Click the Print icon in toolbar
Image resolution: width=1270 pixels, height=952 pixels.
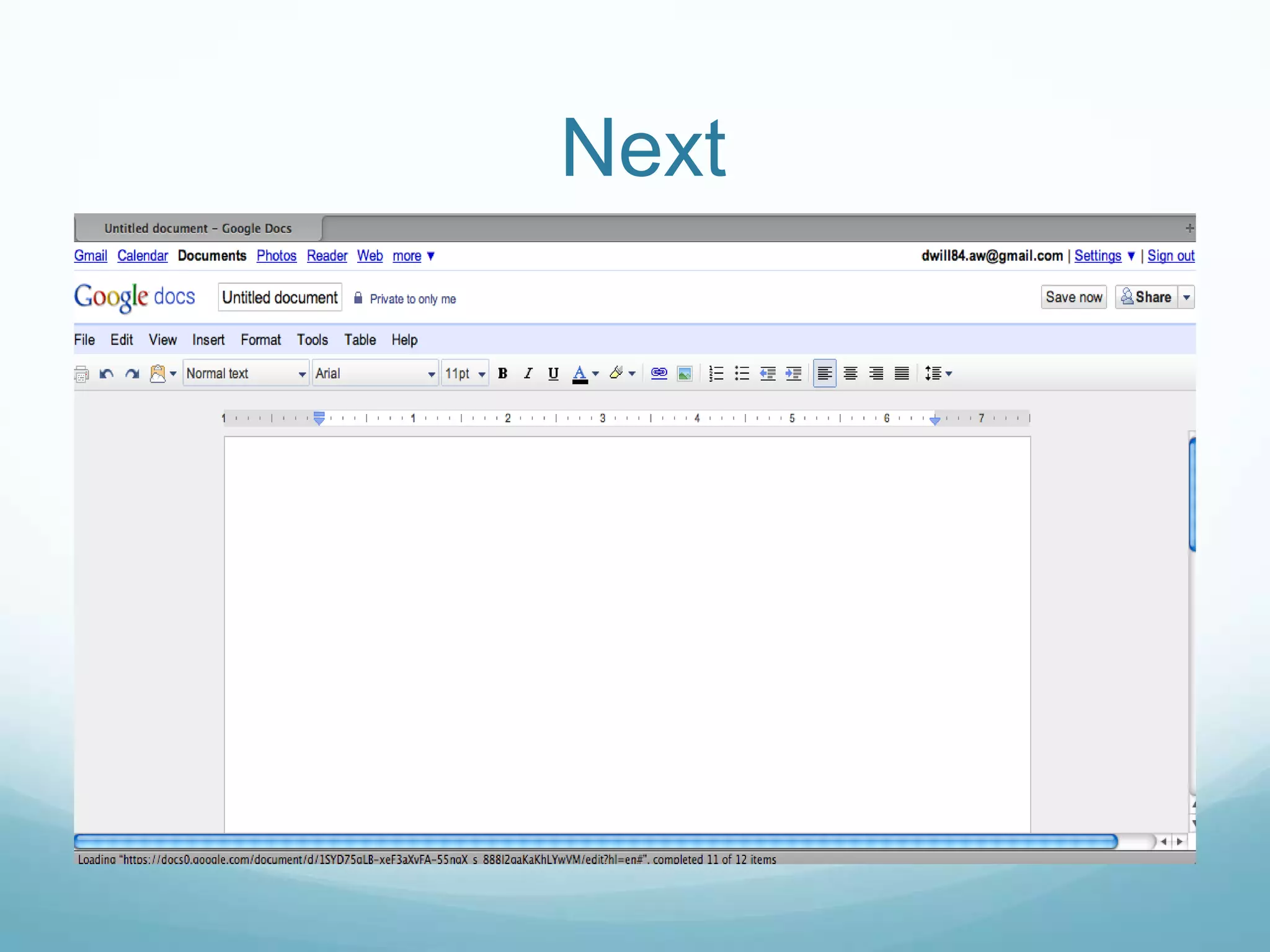click(81, 374)
